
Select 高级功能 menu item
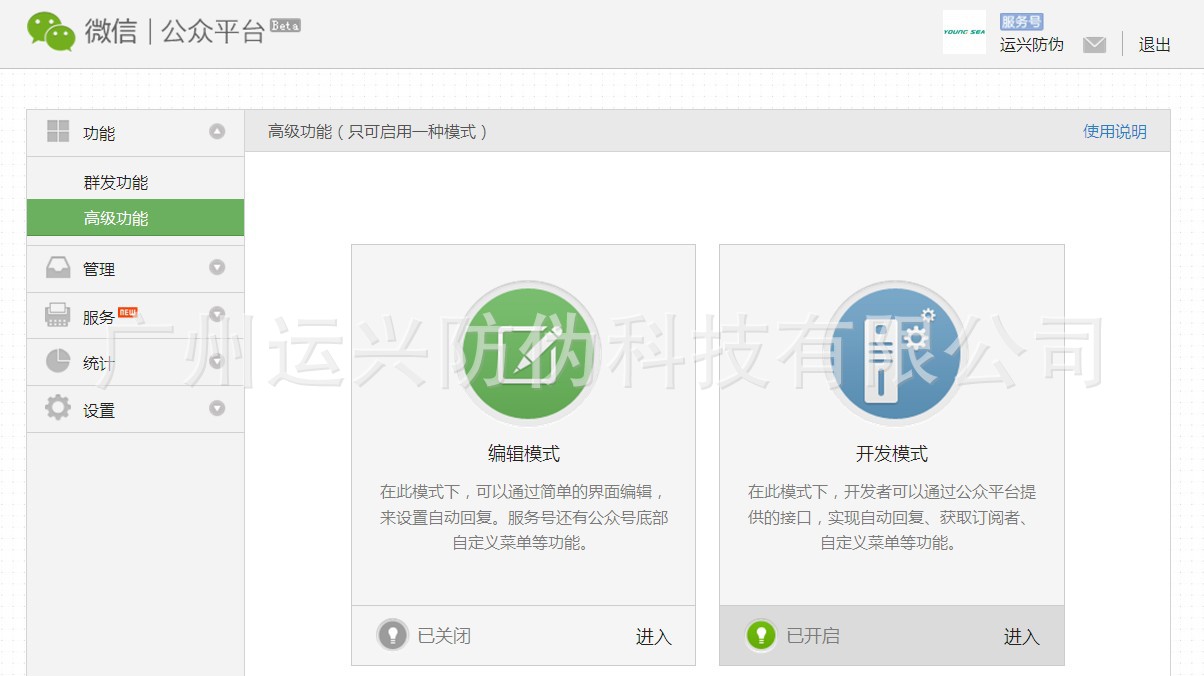(116, 218)
